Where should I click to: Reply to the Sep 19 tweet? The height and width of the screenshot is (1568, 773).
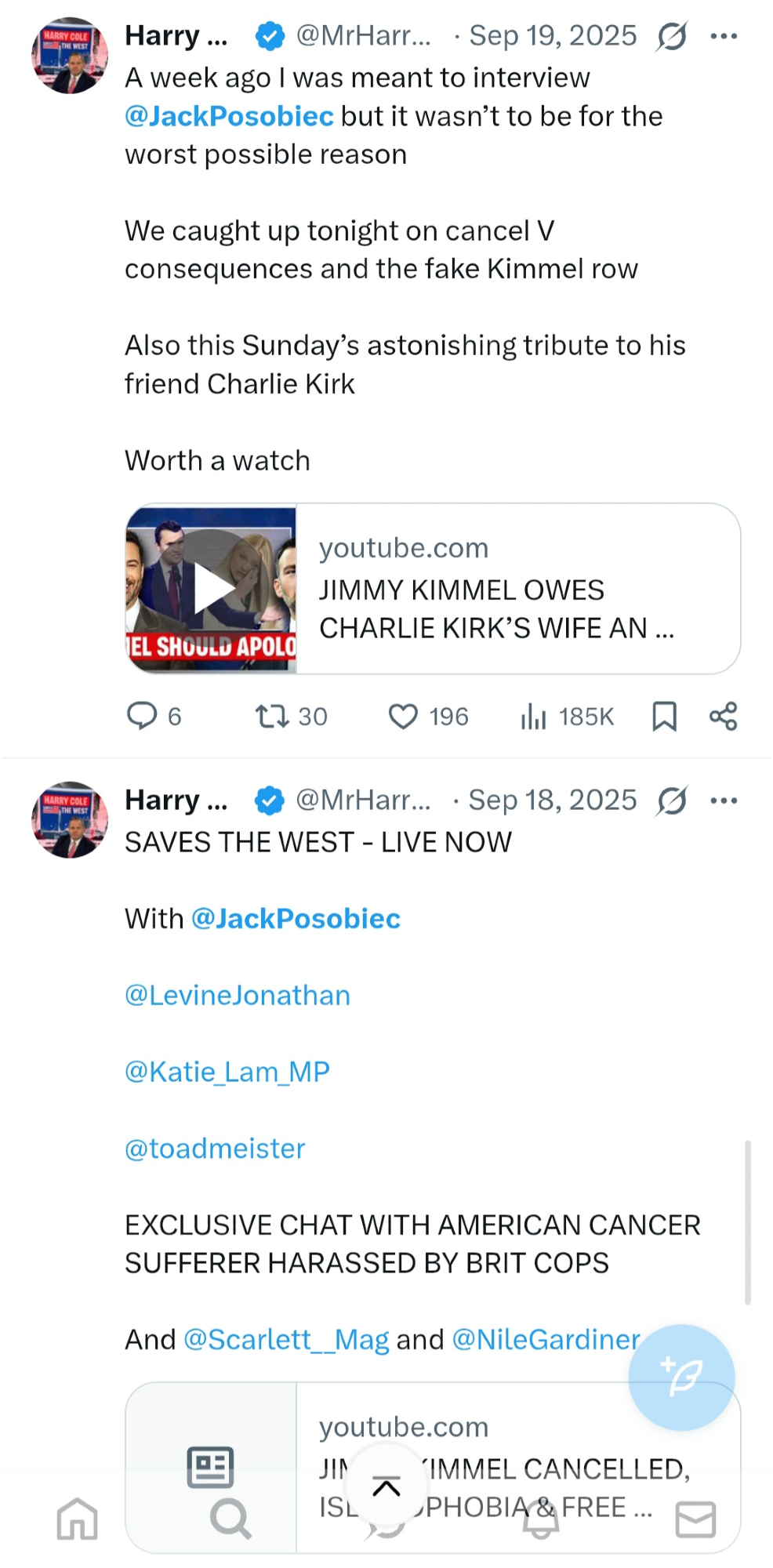coord(143,716)
